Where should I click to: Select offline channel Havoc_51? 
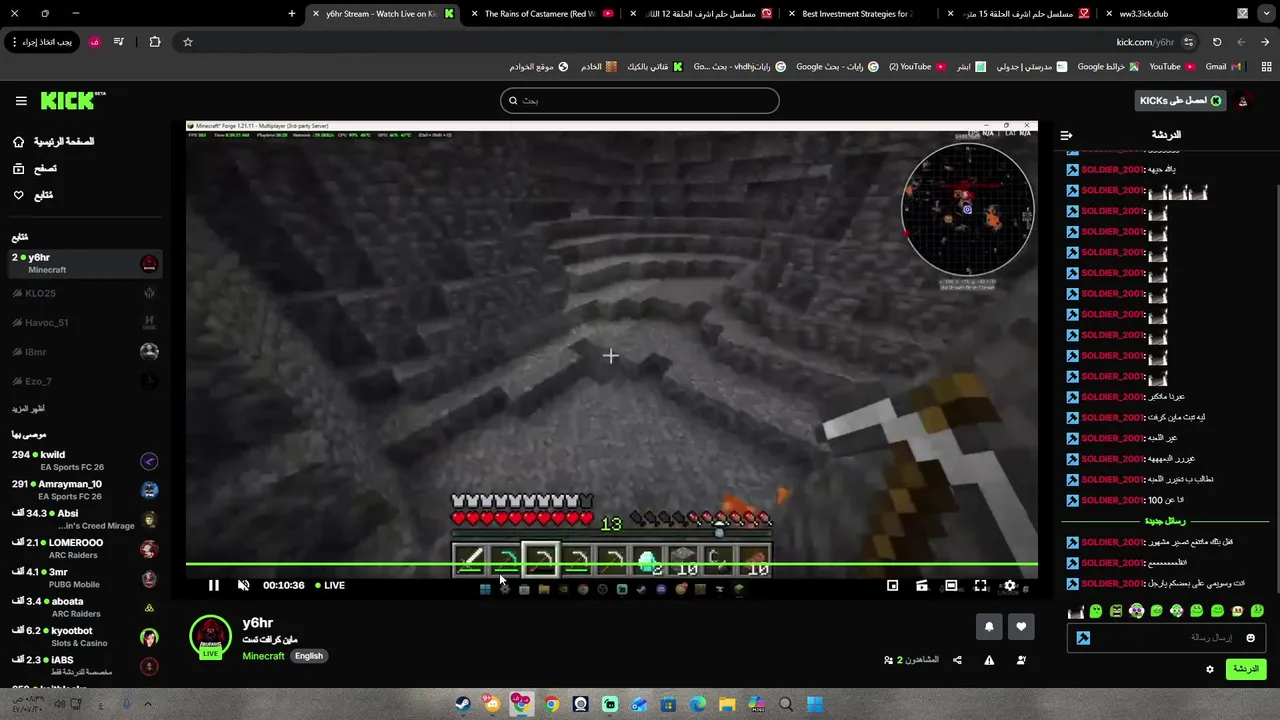tap(85, 322)
